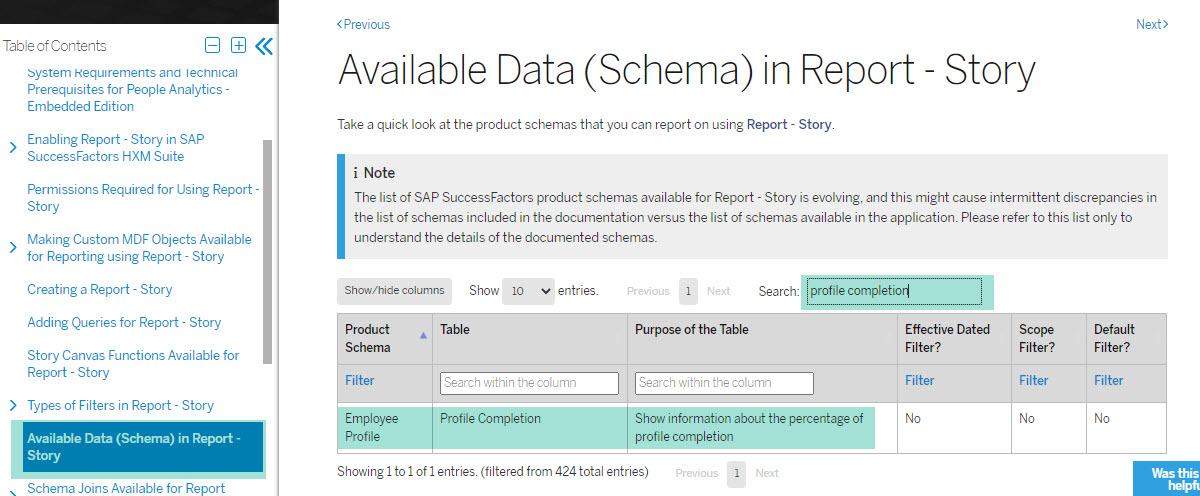Click the Scope Filter column header
This screenshot has height=496, width=1200.
[1049, 338]
